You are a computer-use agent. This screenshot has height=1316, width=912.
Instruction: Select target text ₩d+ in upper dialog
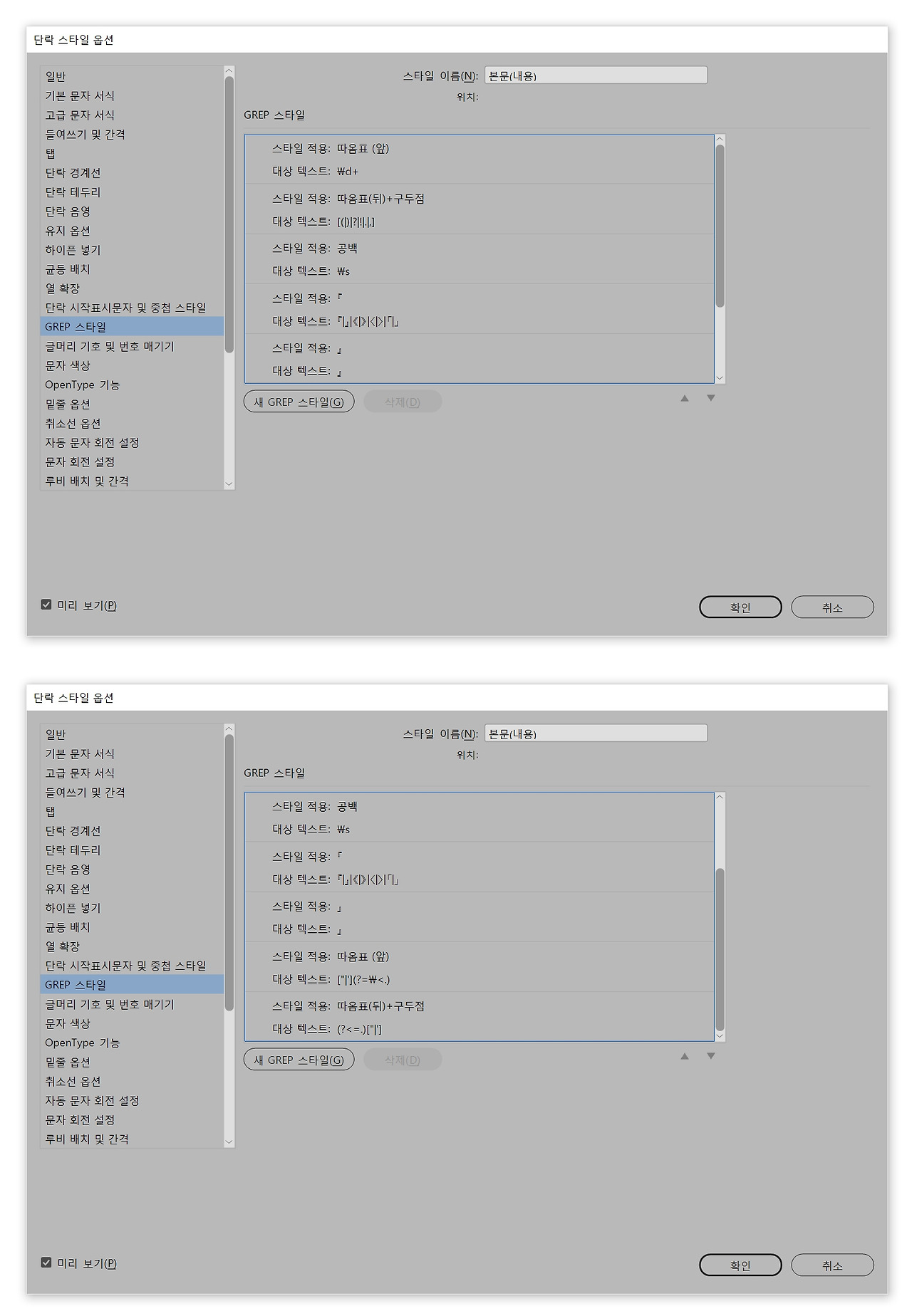pyautogui.click(x=348, y=172)
